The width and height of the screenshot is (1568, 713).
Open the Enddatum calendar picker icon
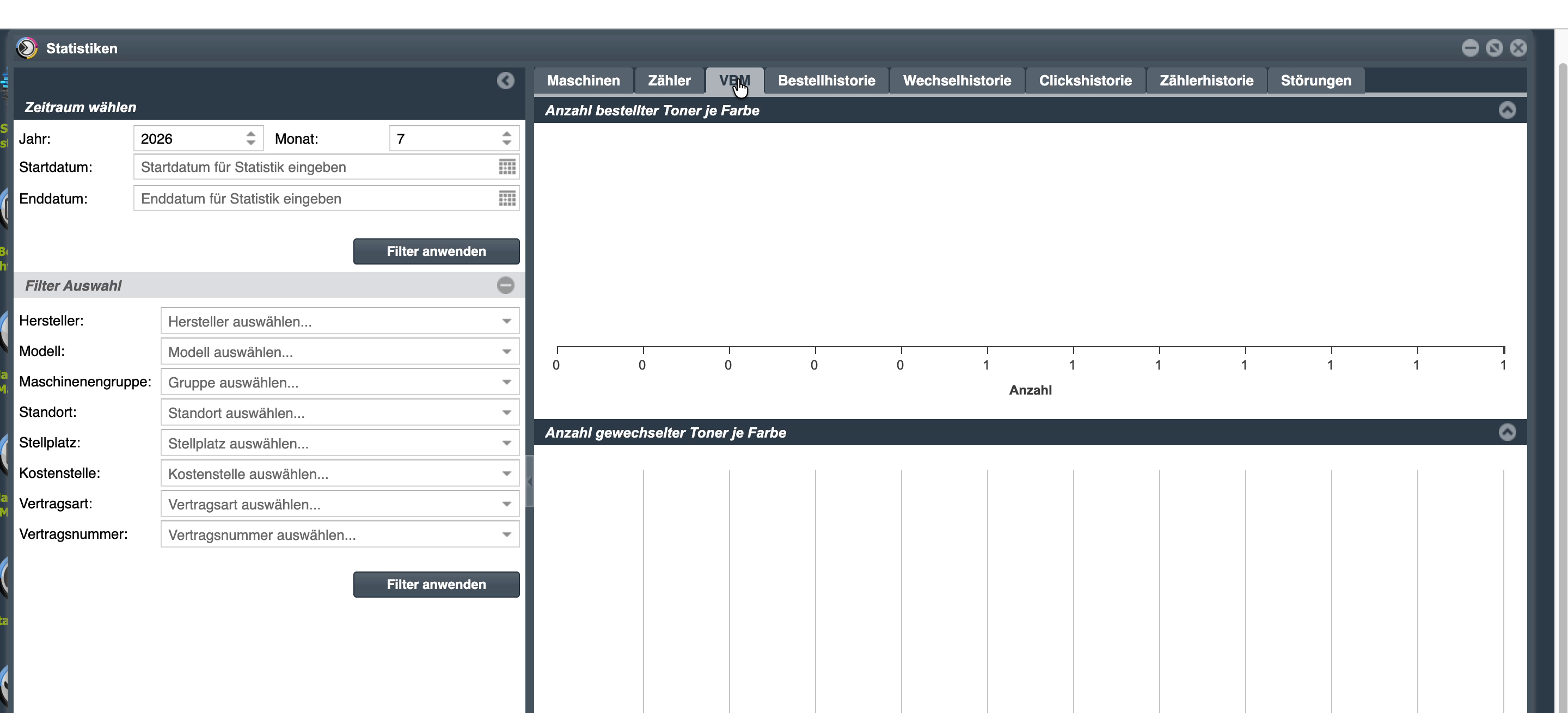point(507,198)
